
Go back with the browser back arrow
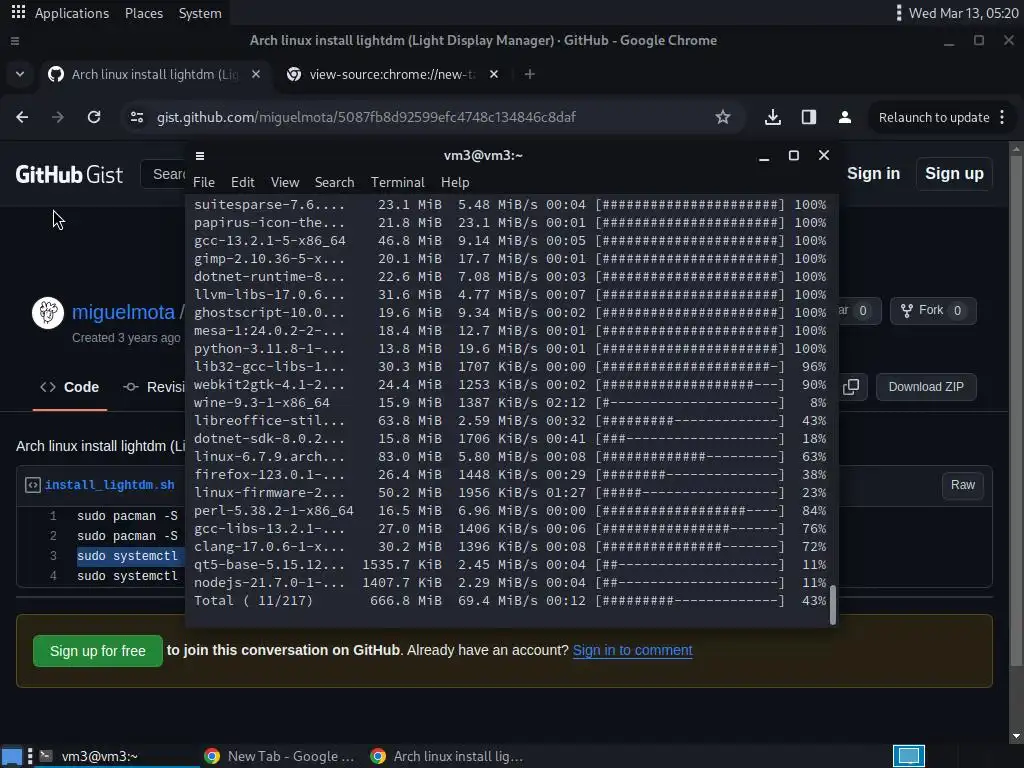(22, 118)
